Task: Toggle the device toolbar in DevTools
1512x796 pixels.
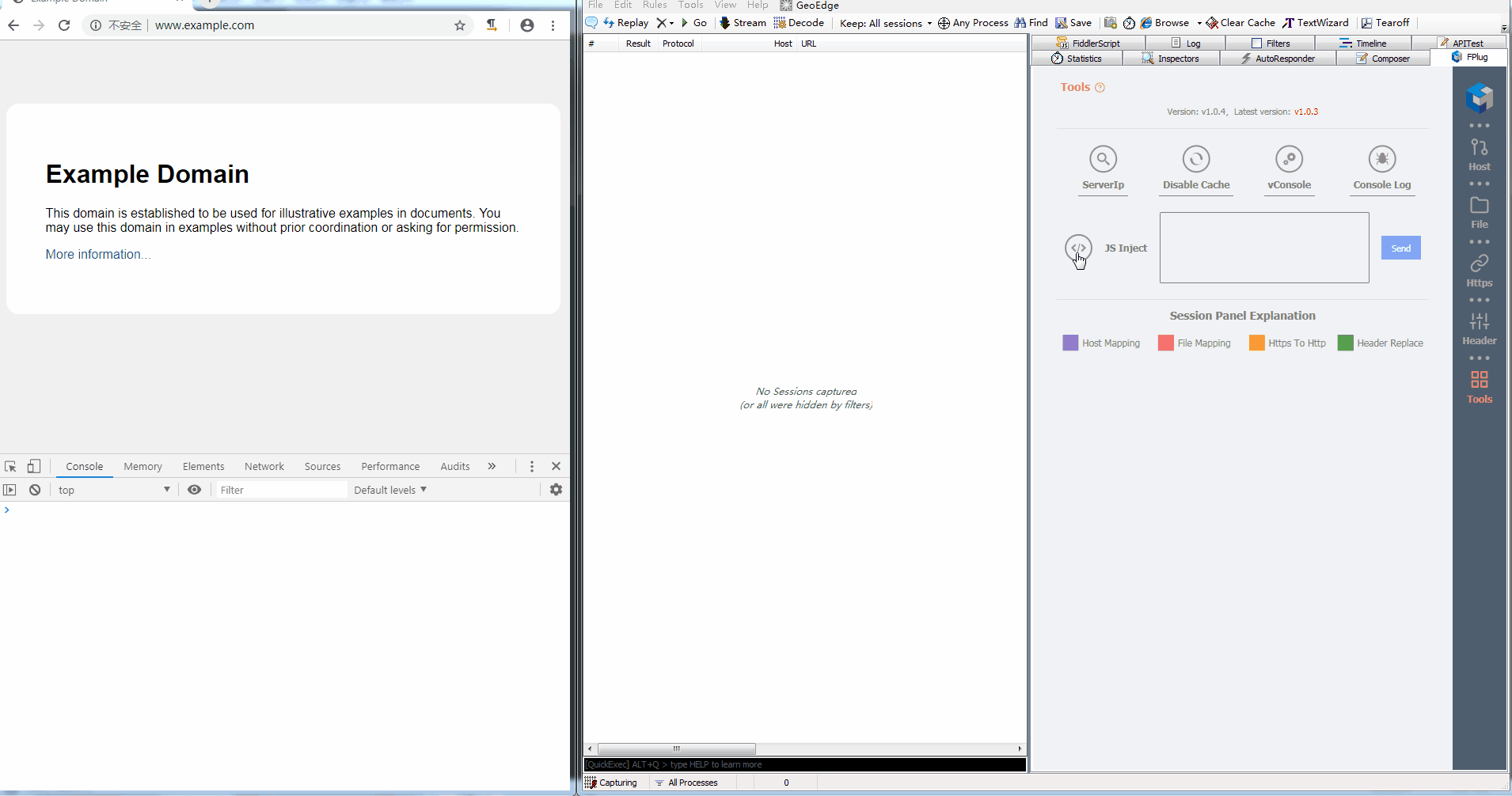Action: [x=34, y=466]
